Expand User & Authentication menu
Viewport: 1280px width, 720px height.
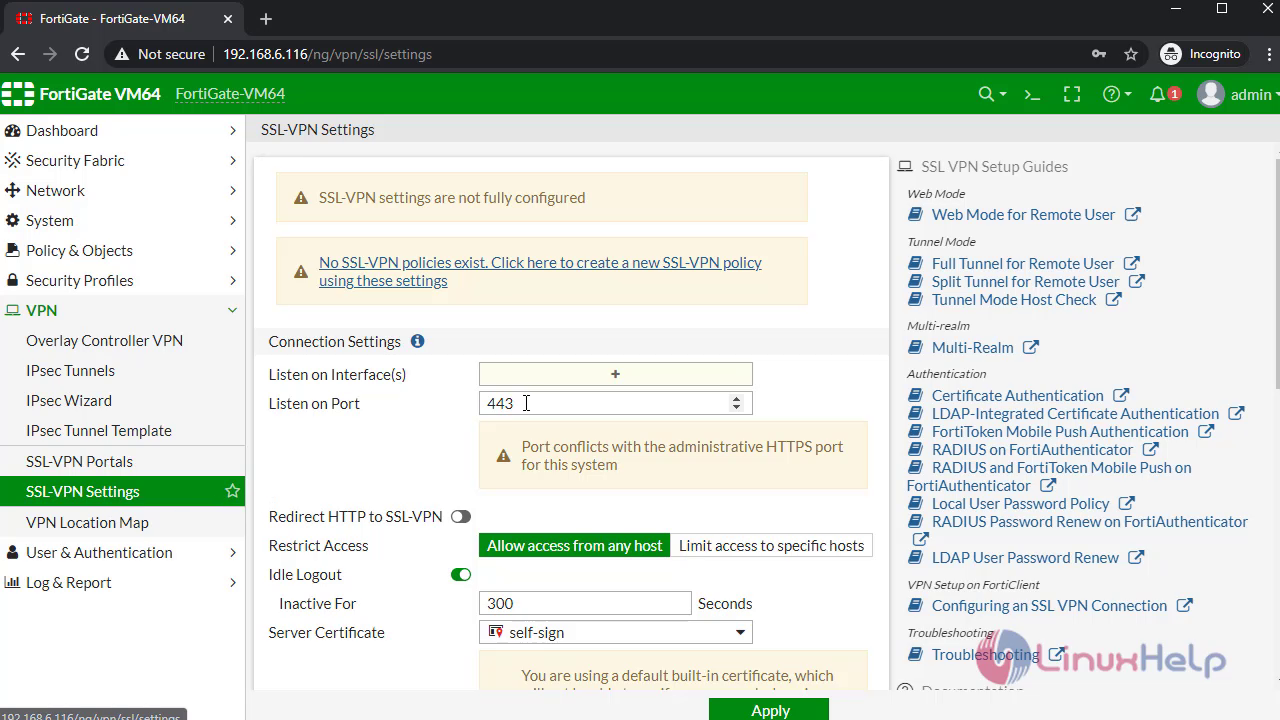[x=122, y=552]
